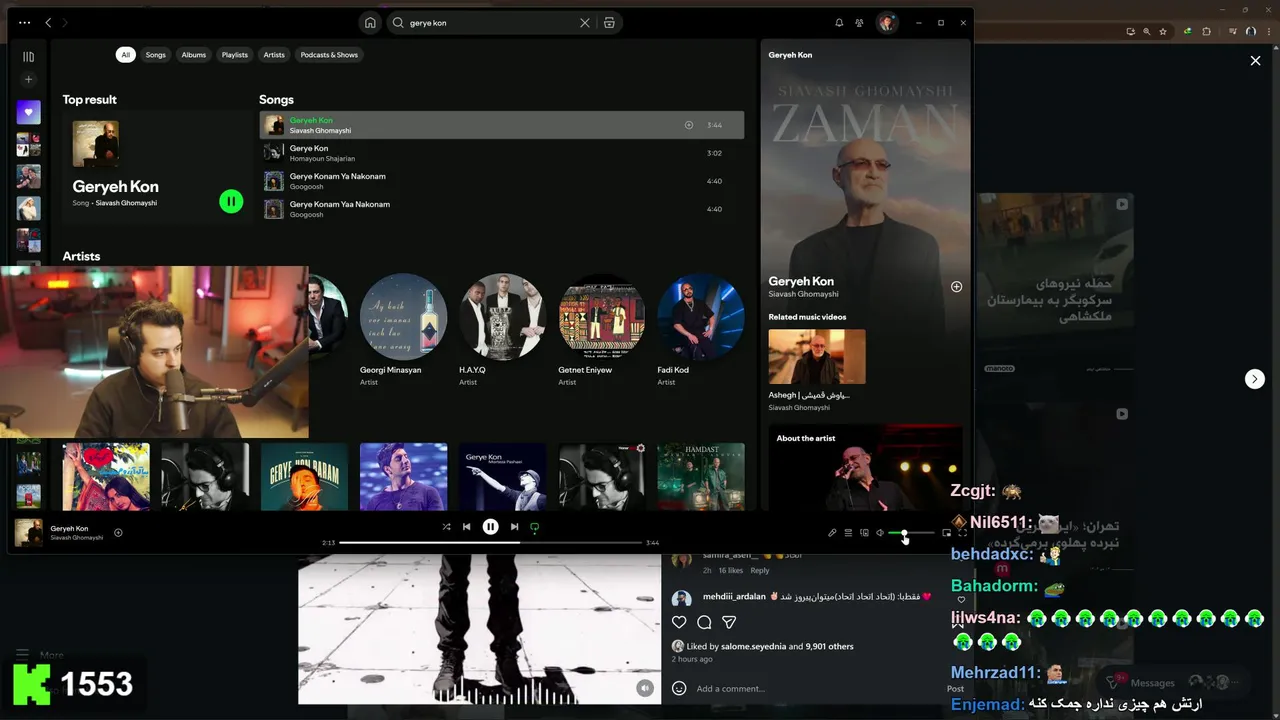Open the miniplayer icon

pyautogui.click(x=947, y=532)
